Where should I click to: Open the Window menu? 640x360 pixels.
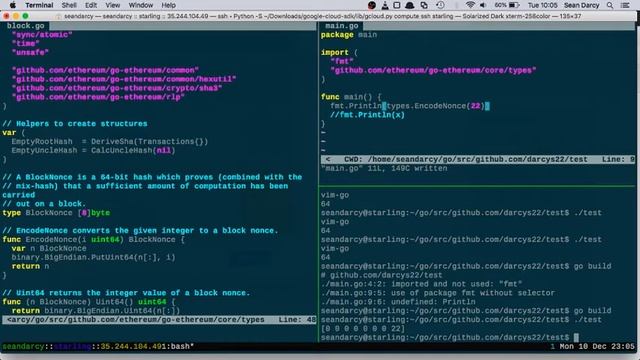pos(141,5)
